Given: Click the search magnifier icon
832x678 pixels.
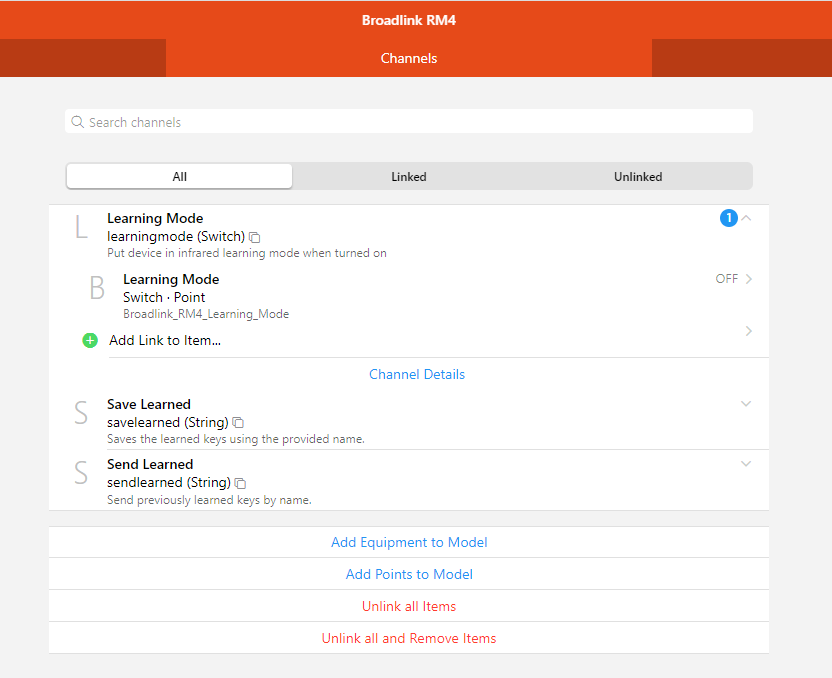Looking at the screenshot, I should coord(77,122).
